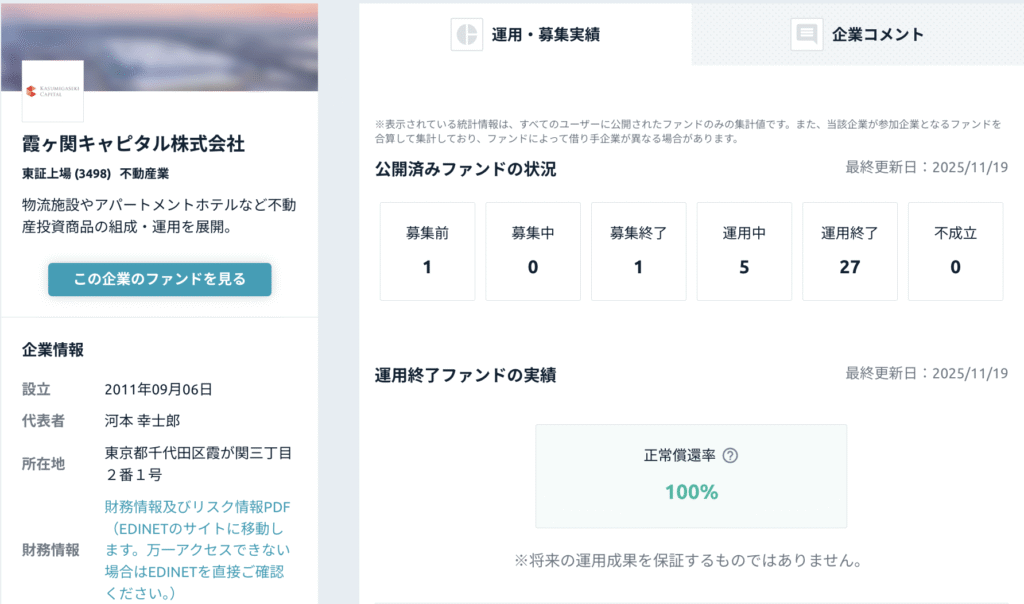Click the 霞ヶ関キャピタル株式会社 company name heading
This screenshot has width=1024, height=604.
[133, 144]
